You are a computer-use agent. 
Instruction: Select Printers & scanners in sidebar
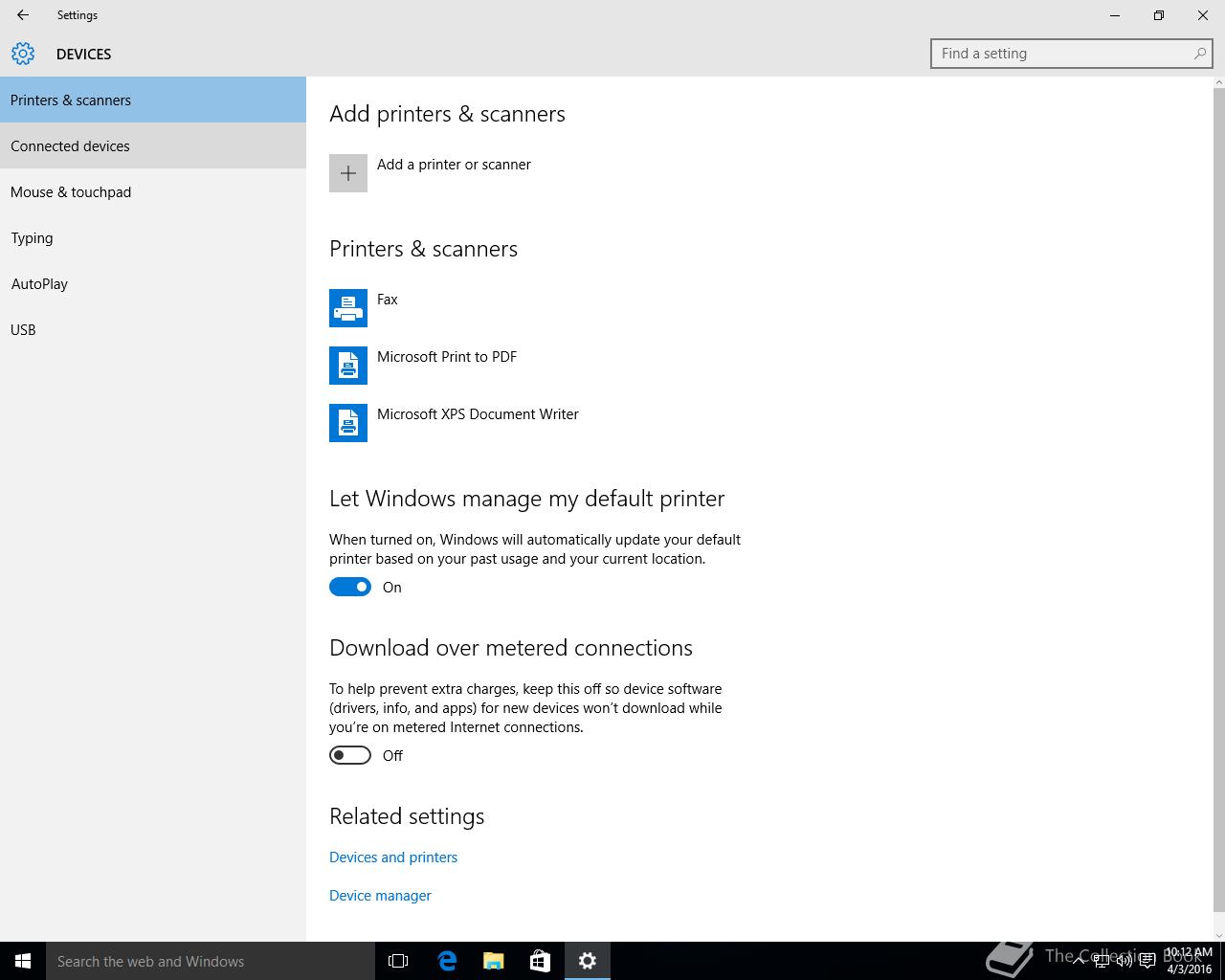click(153, 100)
